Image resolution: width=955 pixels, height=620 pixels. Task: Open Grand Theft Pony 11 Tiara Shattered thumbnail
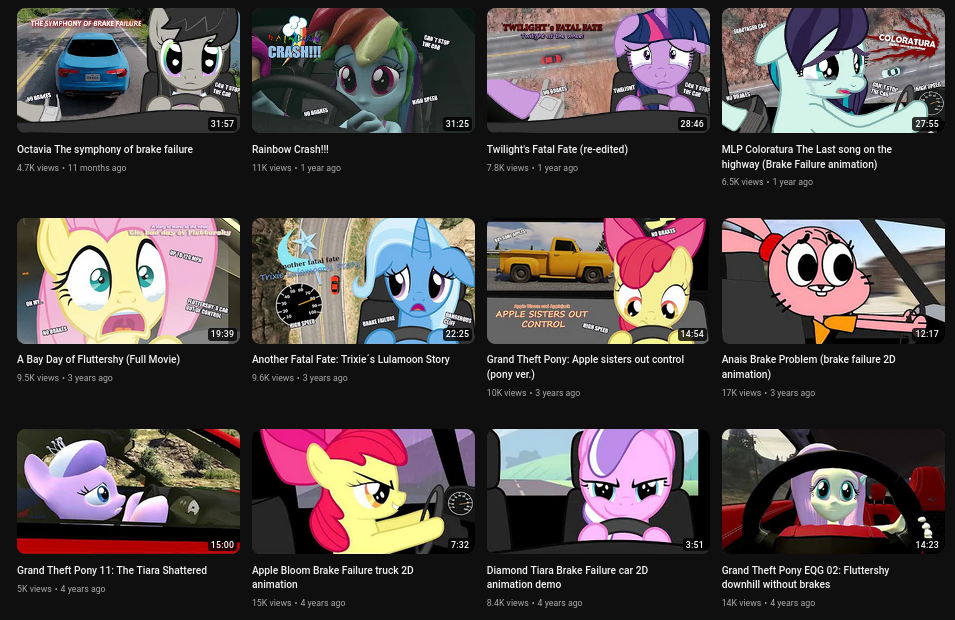(x=129, y=491)
